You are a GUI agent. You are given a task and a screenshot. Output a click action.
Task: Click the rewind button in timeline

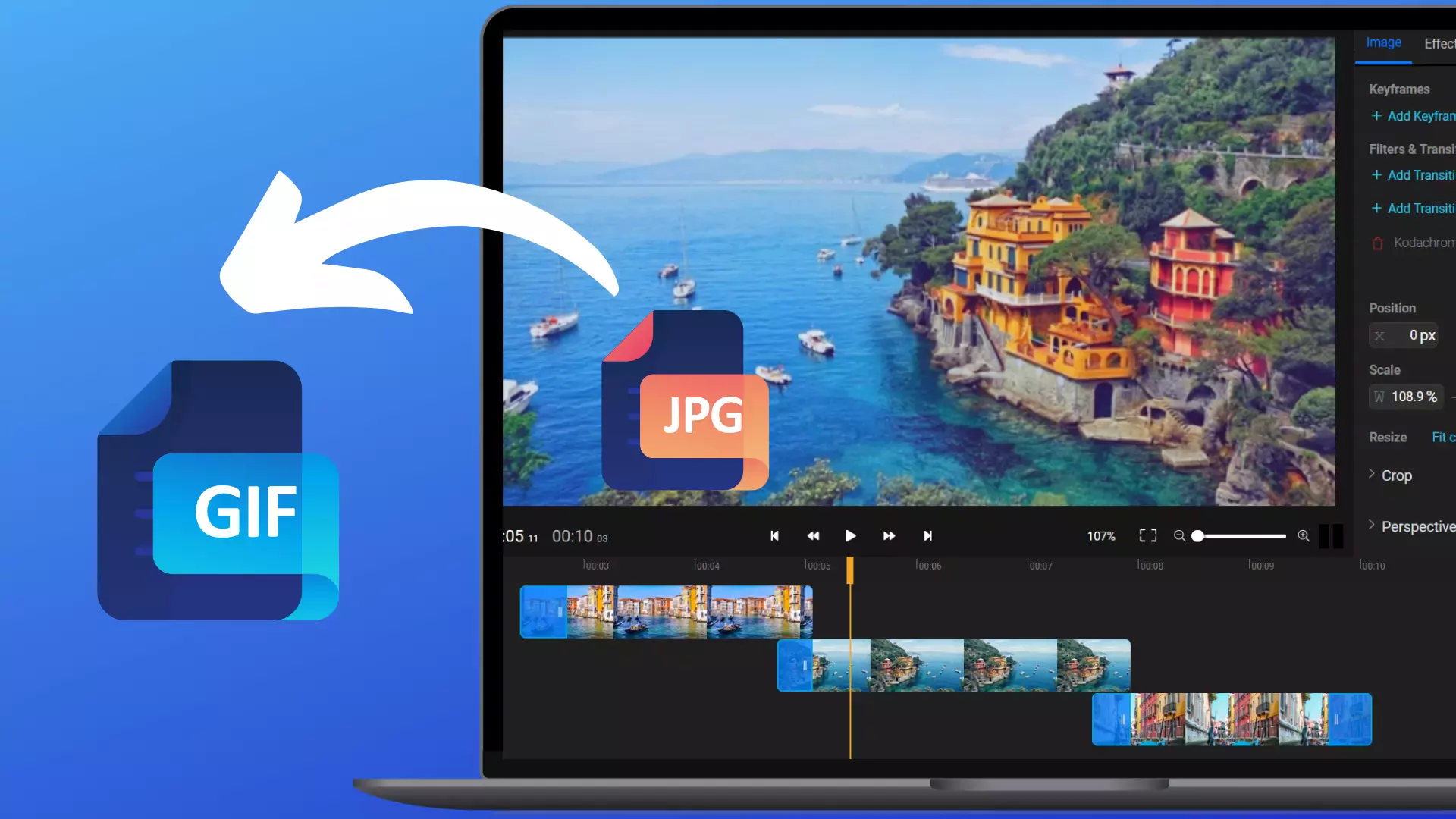(813, 536)
